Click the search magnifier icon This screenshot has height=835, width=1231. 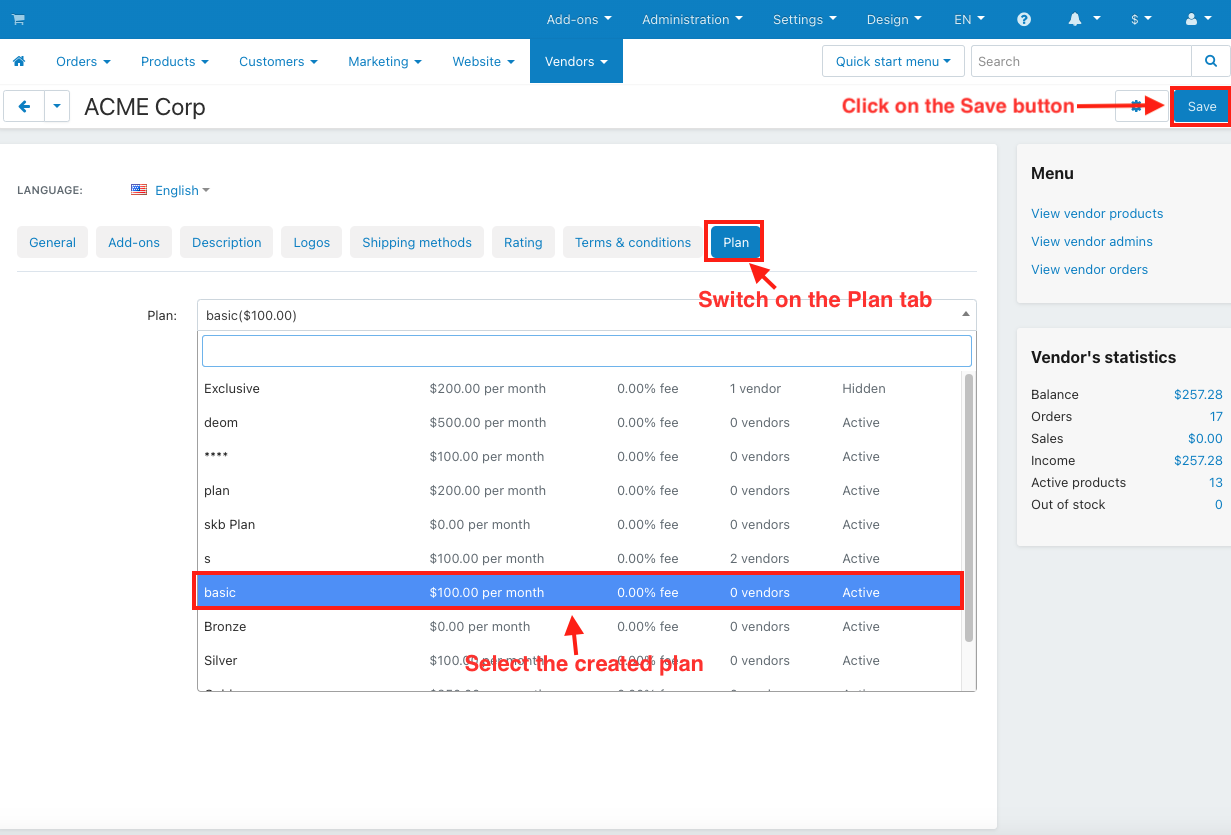[1210, 62]
